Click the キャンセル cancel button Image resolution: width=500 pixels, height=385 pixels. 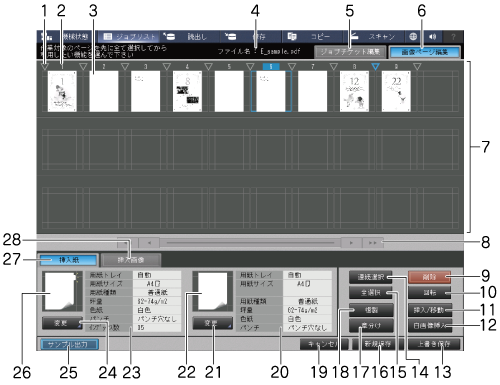[324, 344]
